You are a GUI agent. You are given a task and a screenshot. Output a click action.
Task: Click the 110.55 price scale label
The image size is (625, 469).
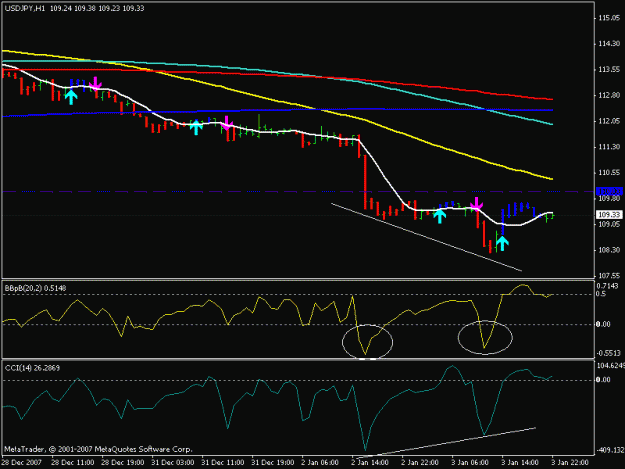609,173
